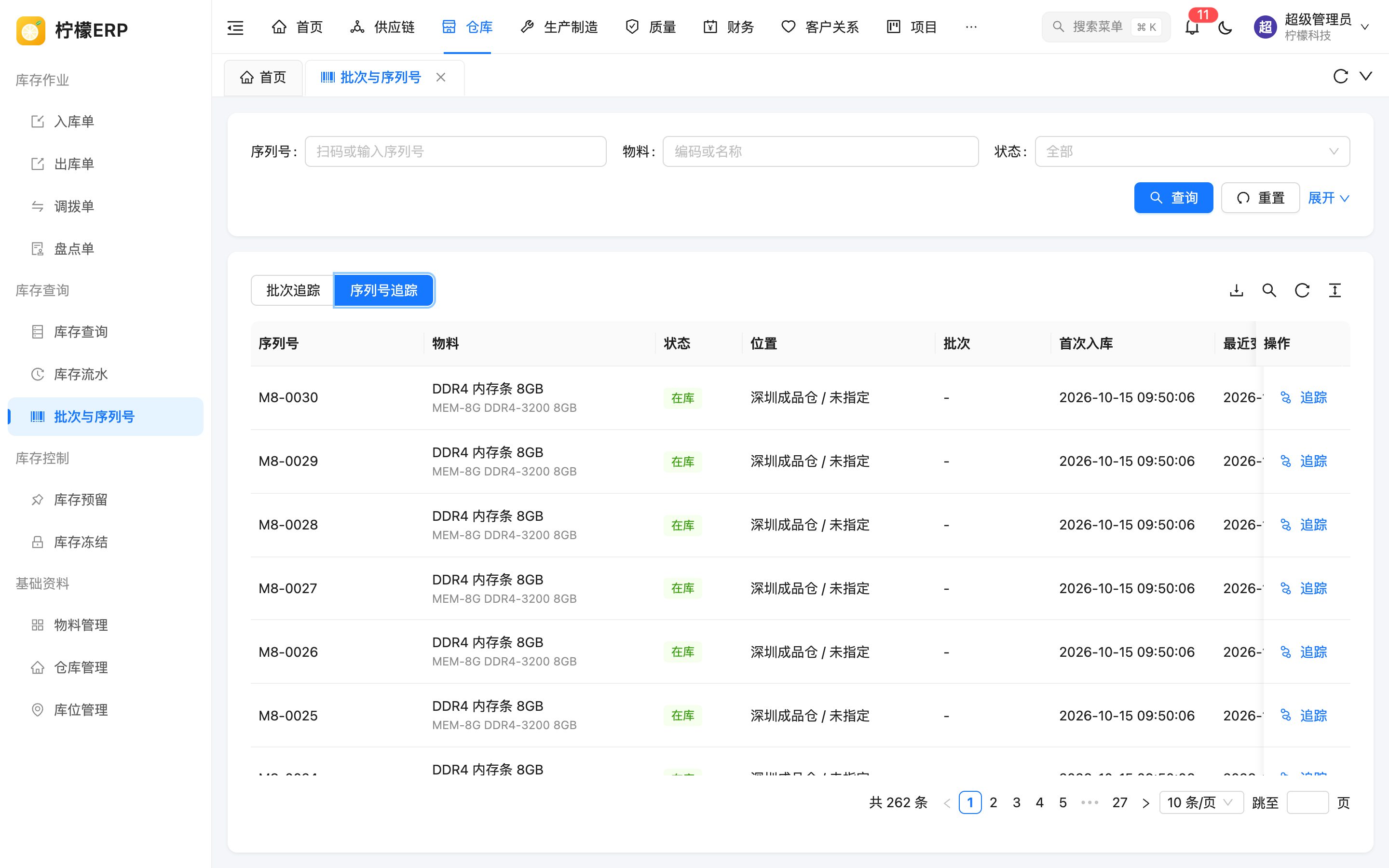The width and height of the screenshot is (1389, 868).
Task: Refresh the table using the toolbar reload icon
Action: pos(1302,290)
